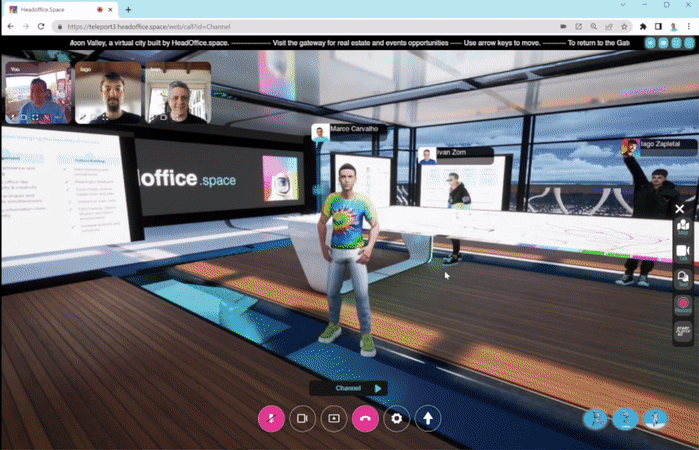Viewport: 699px width, 450px height.
Task: Click the Marco Carvalho name tag
Action: [x=349, y=132]
